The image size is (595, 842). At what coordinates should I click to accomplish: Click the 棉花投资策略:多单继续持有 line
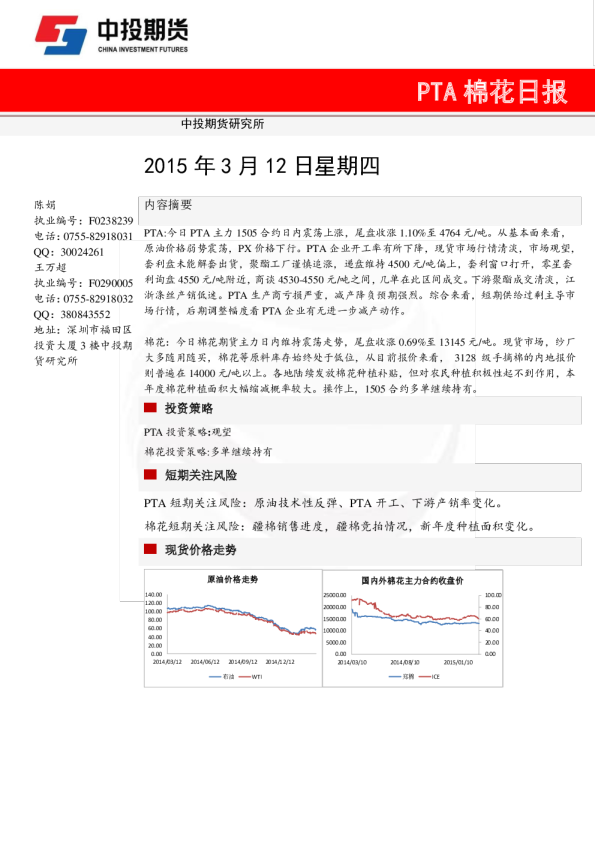pos(208,452)
